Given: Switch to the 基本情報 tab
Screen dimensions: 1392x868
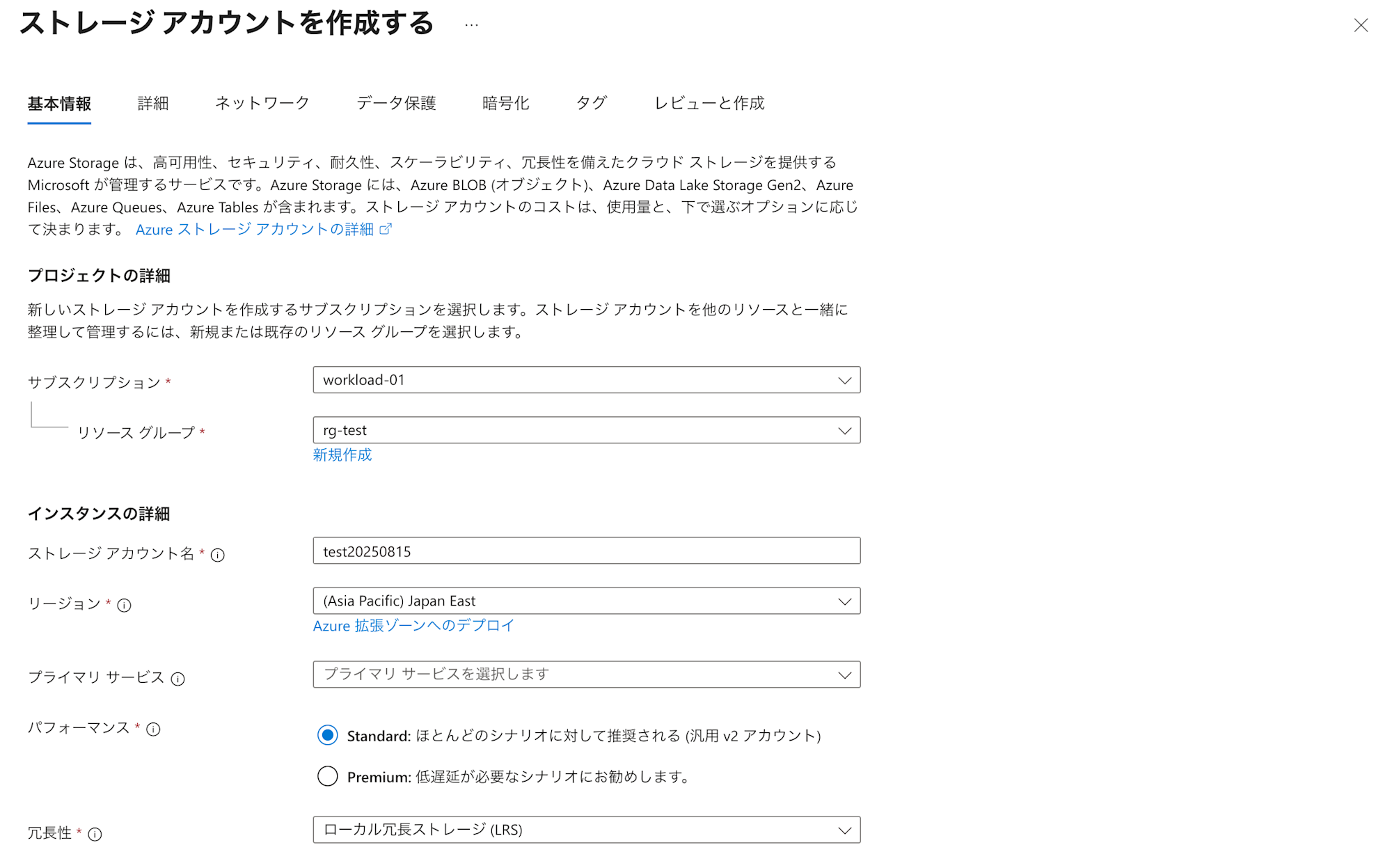Looking at the screenshot, I should [59, 104].
